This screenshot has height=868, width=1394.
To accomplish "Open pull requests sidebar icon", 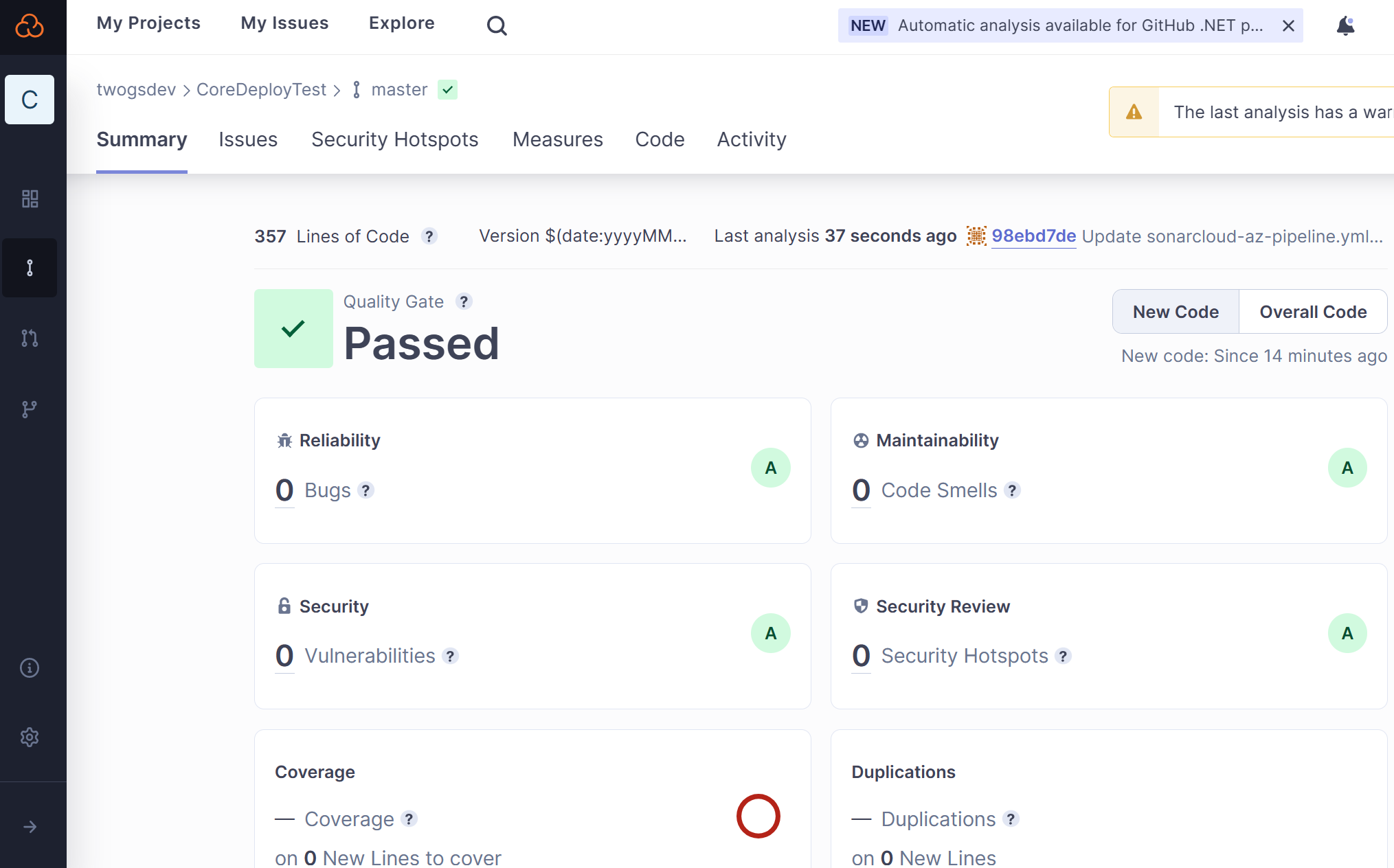I will click(x=30, y=338).
